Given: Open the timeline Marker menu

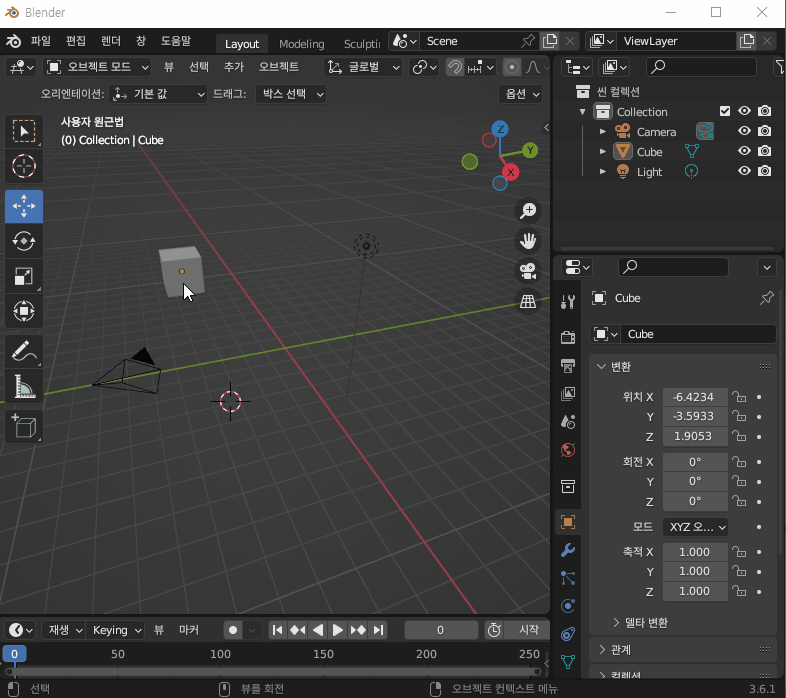Looking at the screenshot, I should click(189, 630).
